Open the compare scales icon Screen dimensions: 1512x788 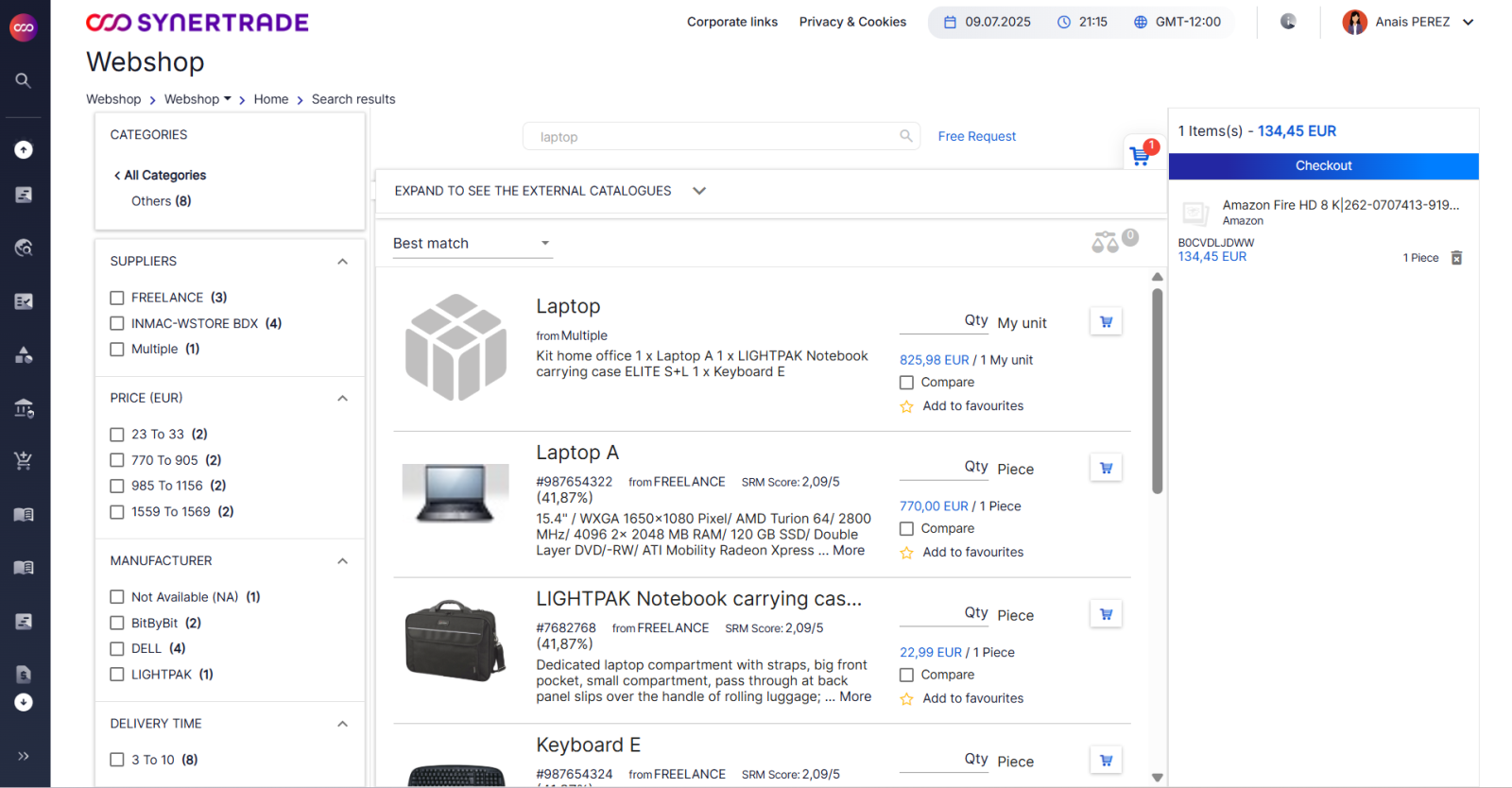tap(1105, 243)
